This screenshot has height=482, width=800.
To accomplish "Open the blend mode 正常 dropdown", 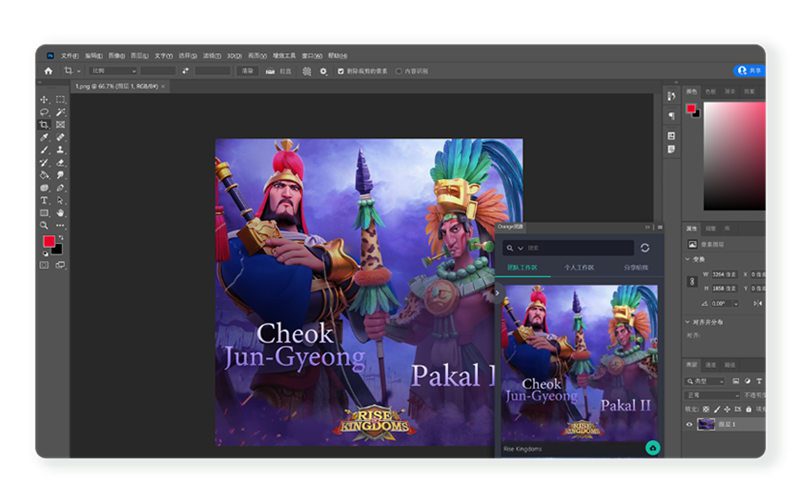I will pos(714,395).
